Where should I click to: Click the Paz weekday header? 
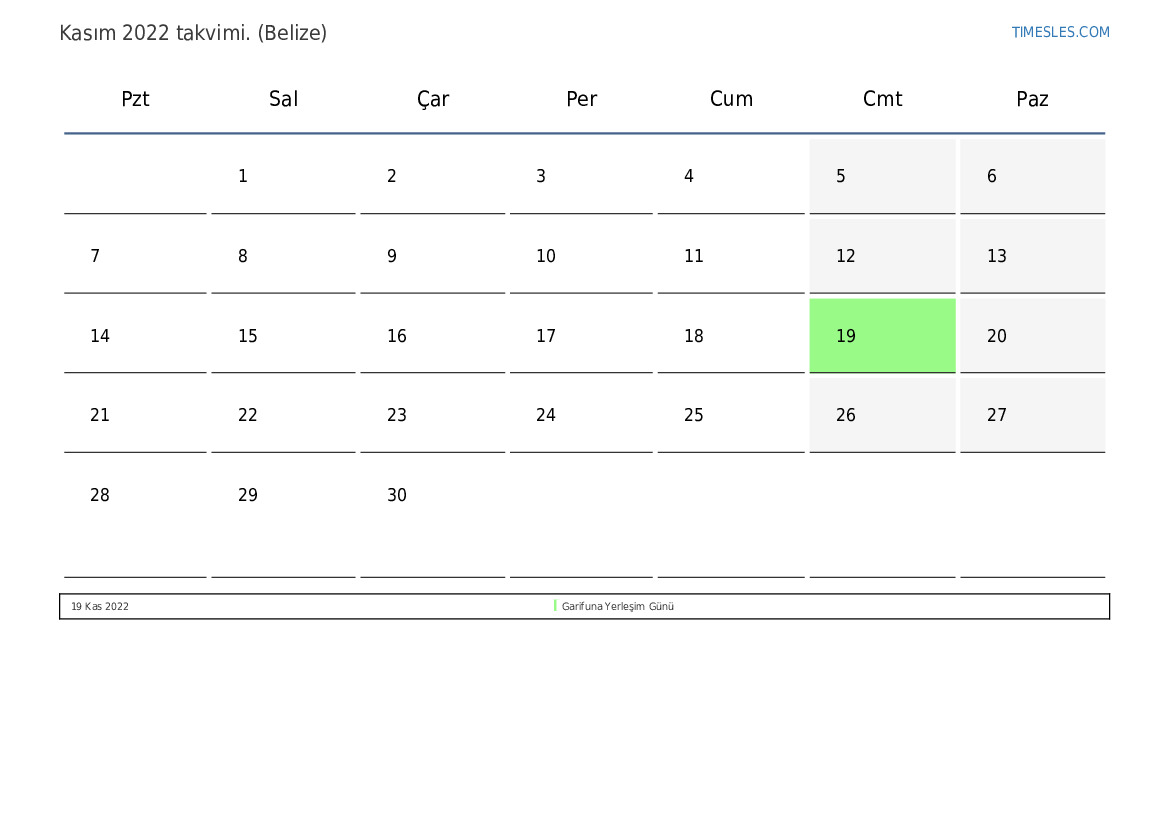(1032, 99)
